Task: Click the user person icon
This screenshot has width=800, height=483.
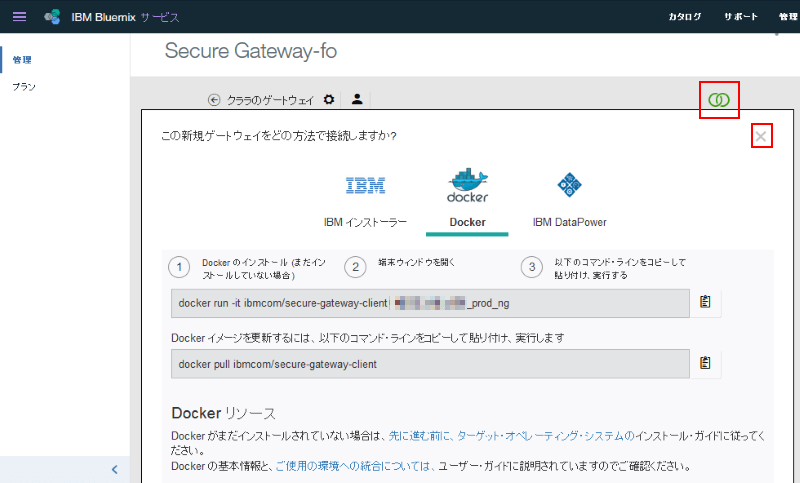Action: [357, 99]
